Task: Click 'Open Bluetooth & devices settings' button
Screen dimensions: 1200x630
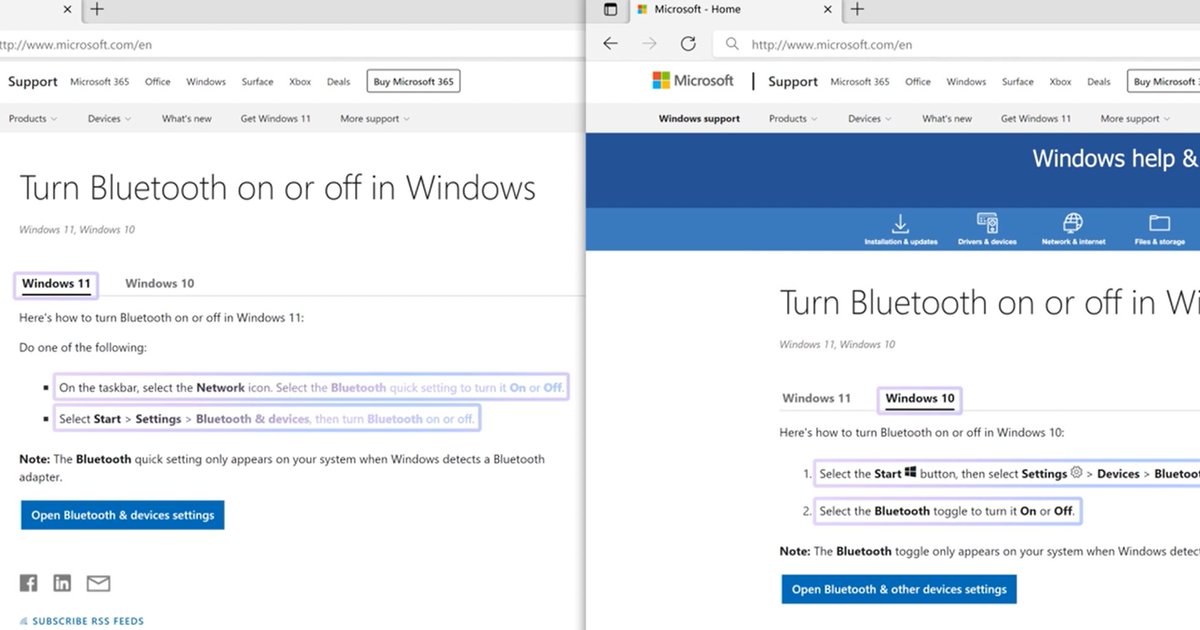Action: tap(122, 515)
